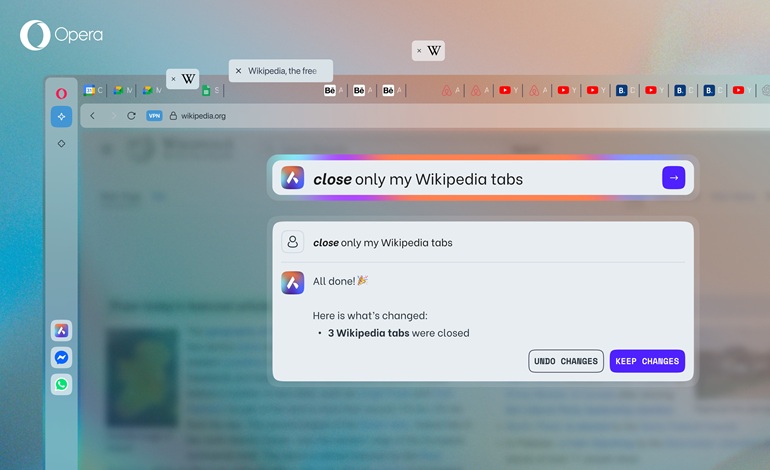
Task: Click the user message 'close only my Wikipedia tabs'
Action: tap(383, 243)
